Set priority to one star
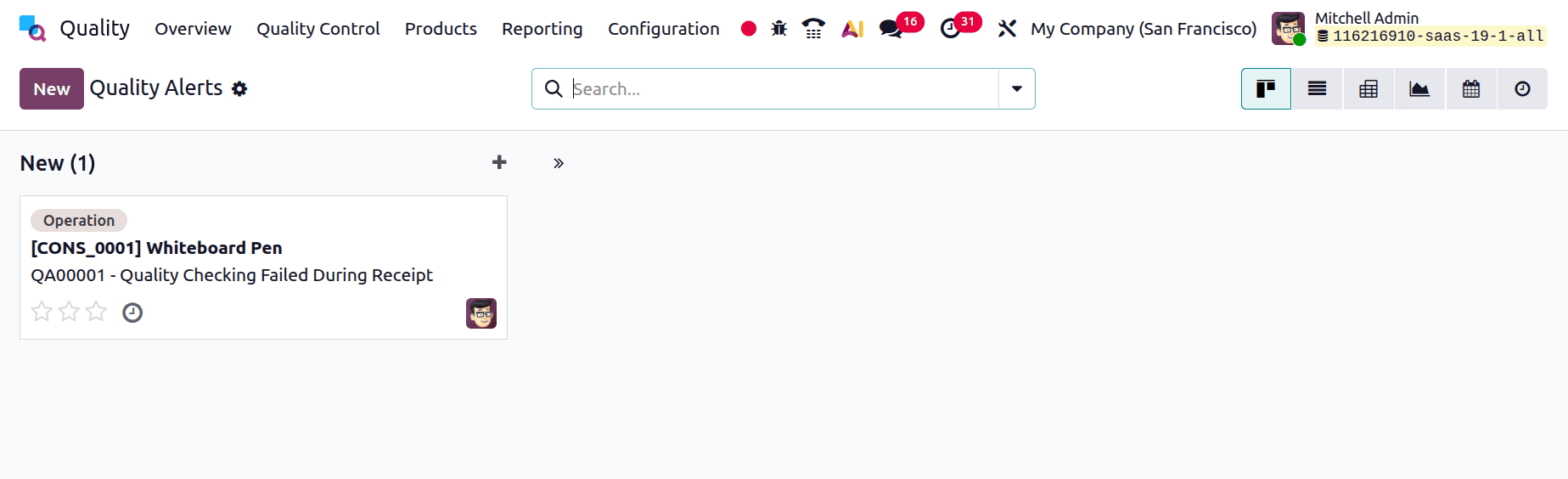Viewport: 1568px width, 479px height. 42,312
